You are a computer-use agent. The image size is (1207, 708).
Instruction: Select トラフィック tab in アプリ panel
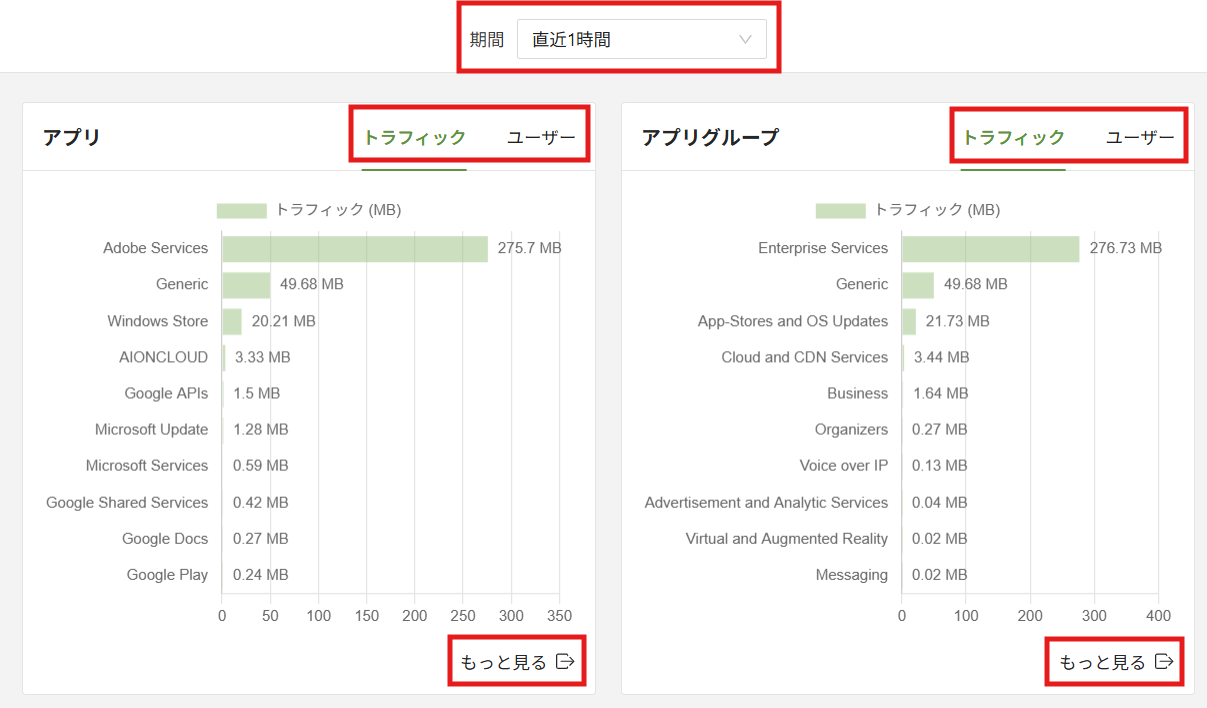[414, 138]
